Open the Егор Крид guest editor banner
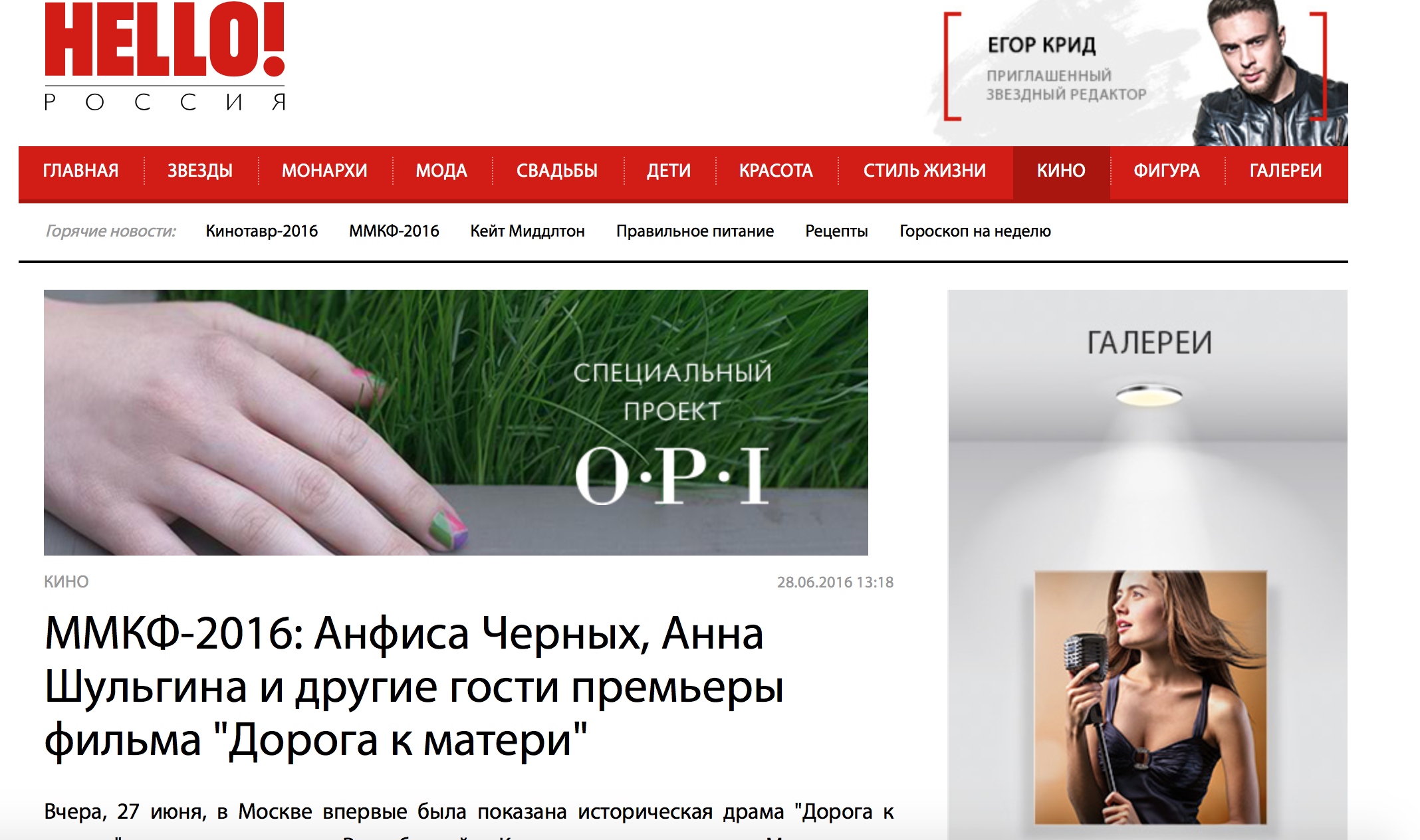Viewport: 1420px width, 840px height. [x=1137, y=72]
